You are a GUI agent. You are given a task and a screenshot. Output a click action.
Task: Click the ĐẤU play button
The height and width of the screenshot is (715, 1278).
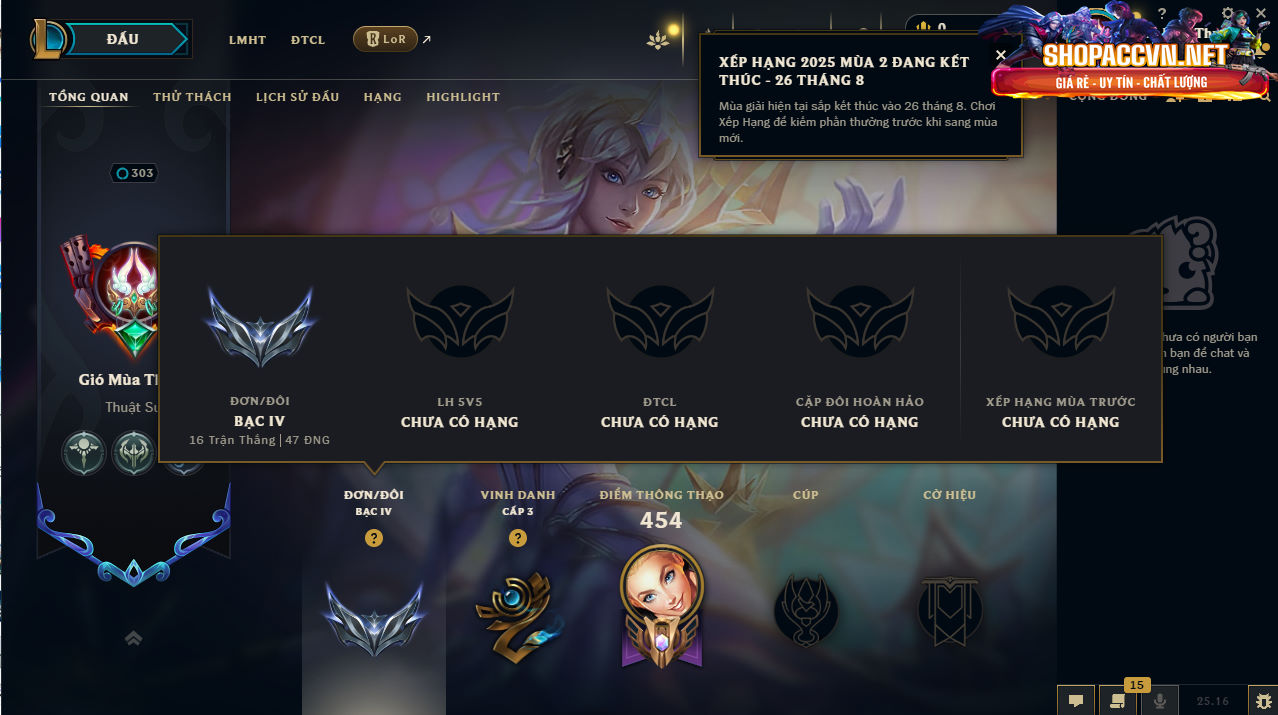click(124, 39)
